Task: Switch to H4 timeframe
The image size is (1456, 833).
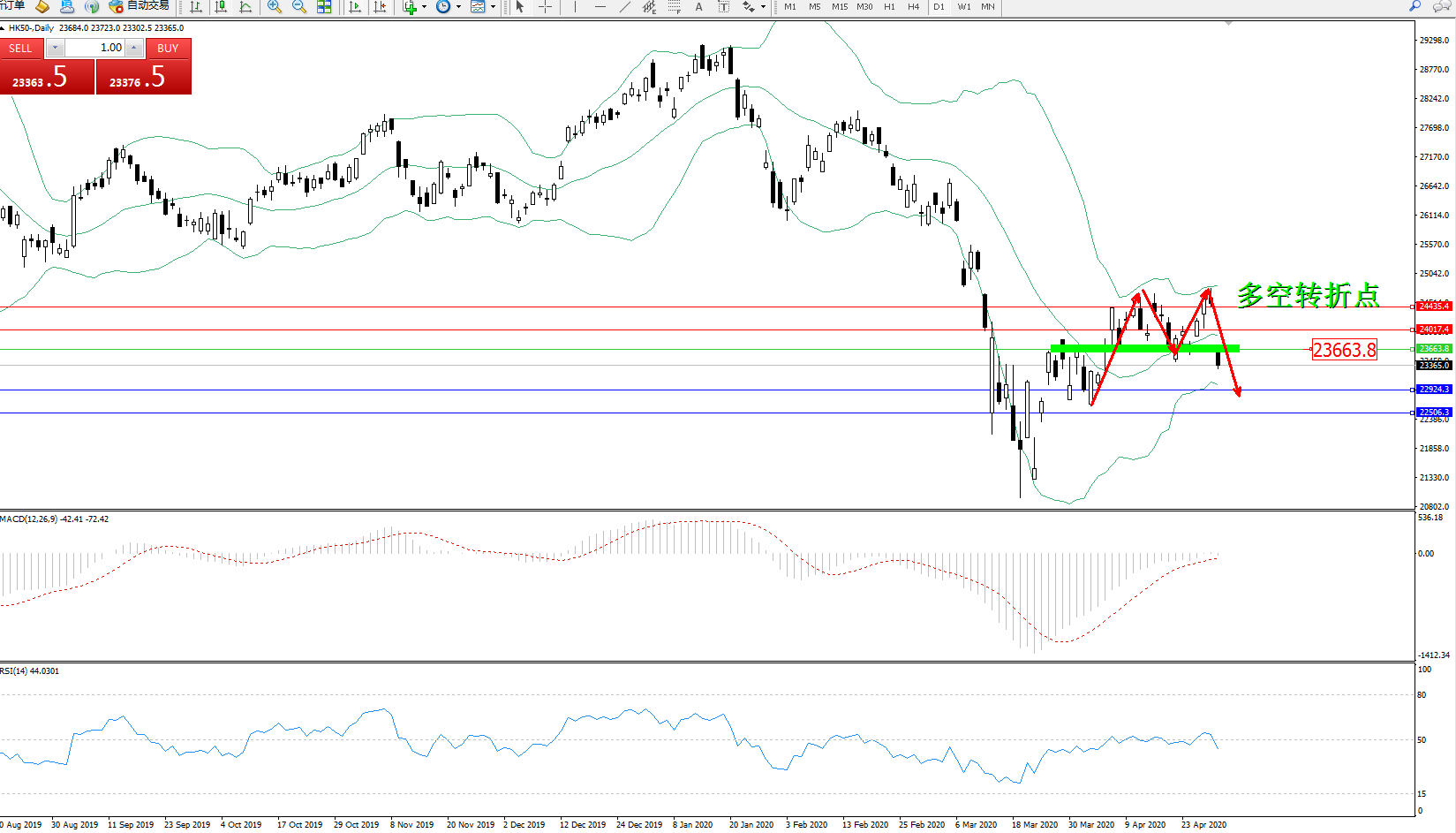Action: click(914, 7)
